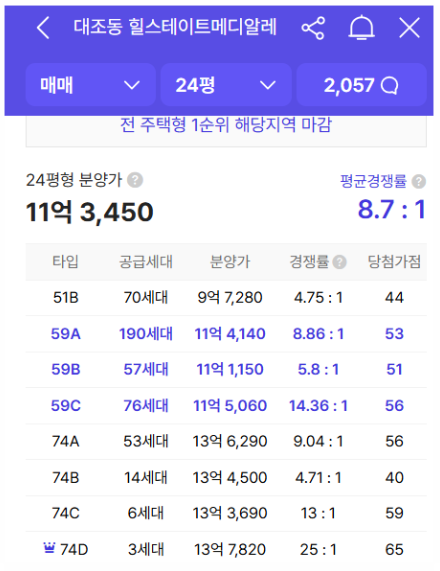
Task: Tap the winning score 59 cell
Action: (x=394, y=513)
